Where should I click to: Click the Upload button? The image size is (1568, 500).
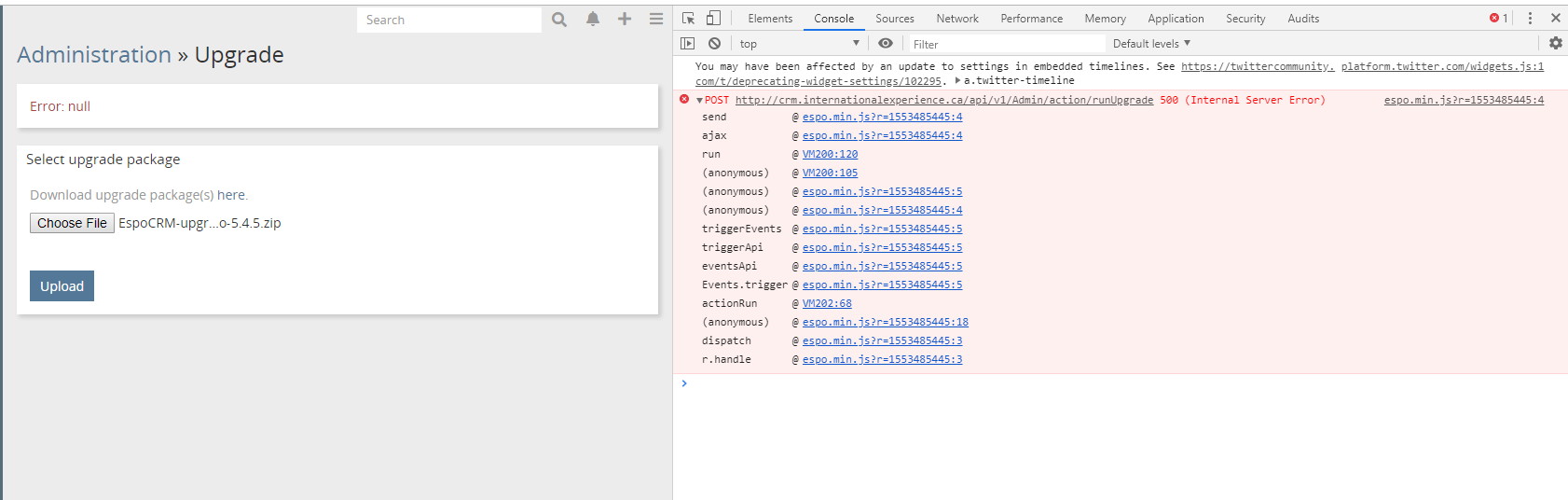pos(62,286)
